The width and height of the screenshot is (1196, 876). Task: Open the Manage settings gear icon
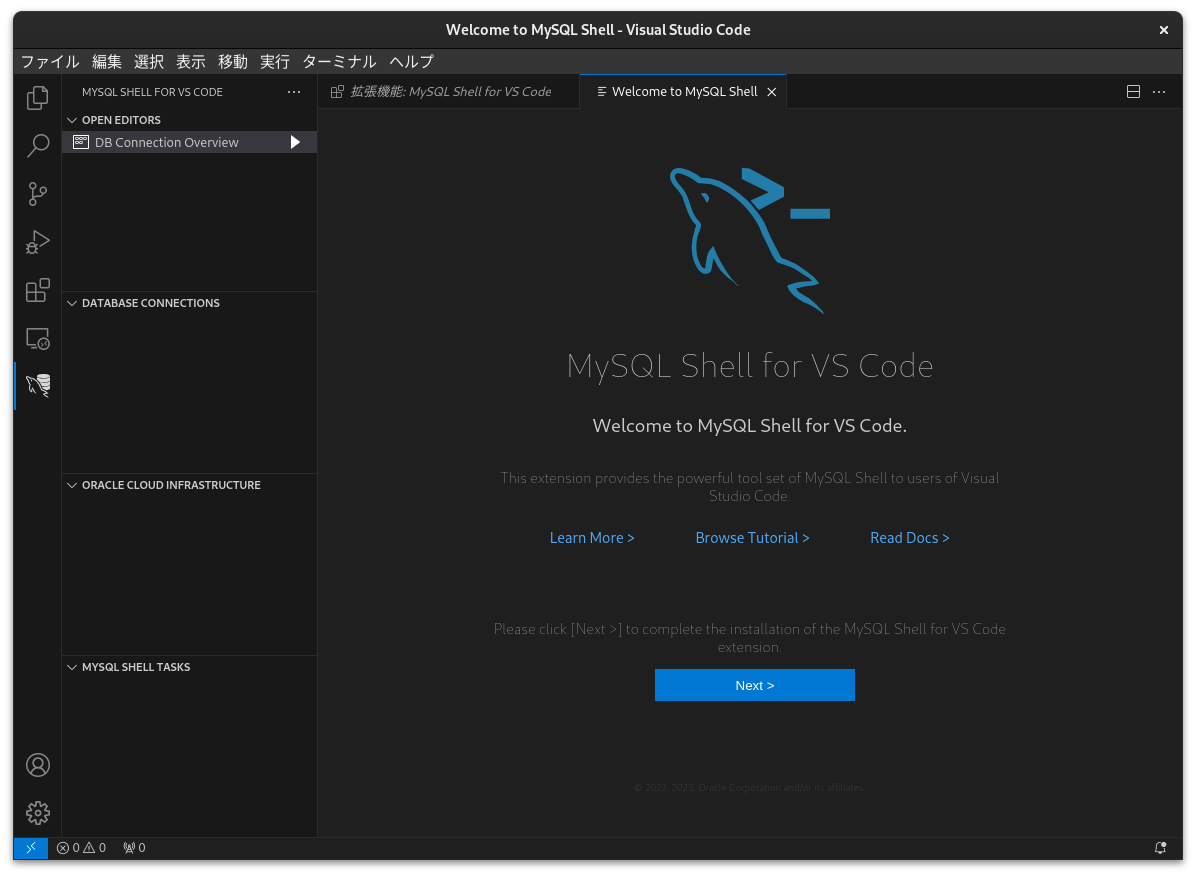37,813
